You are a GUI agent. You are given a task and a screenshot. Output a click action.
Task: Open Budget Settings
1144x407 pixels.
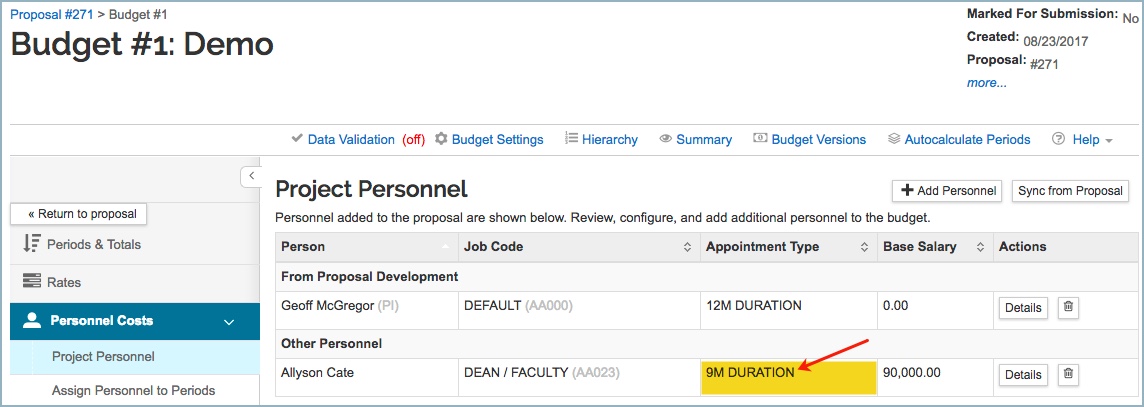[489, 139]
